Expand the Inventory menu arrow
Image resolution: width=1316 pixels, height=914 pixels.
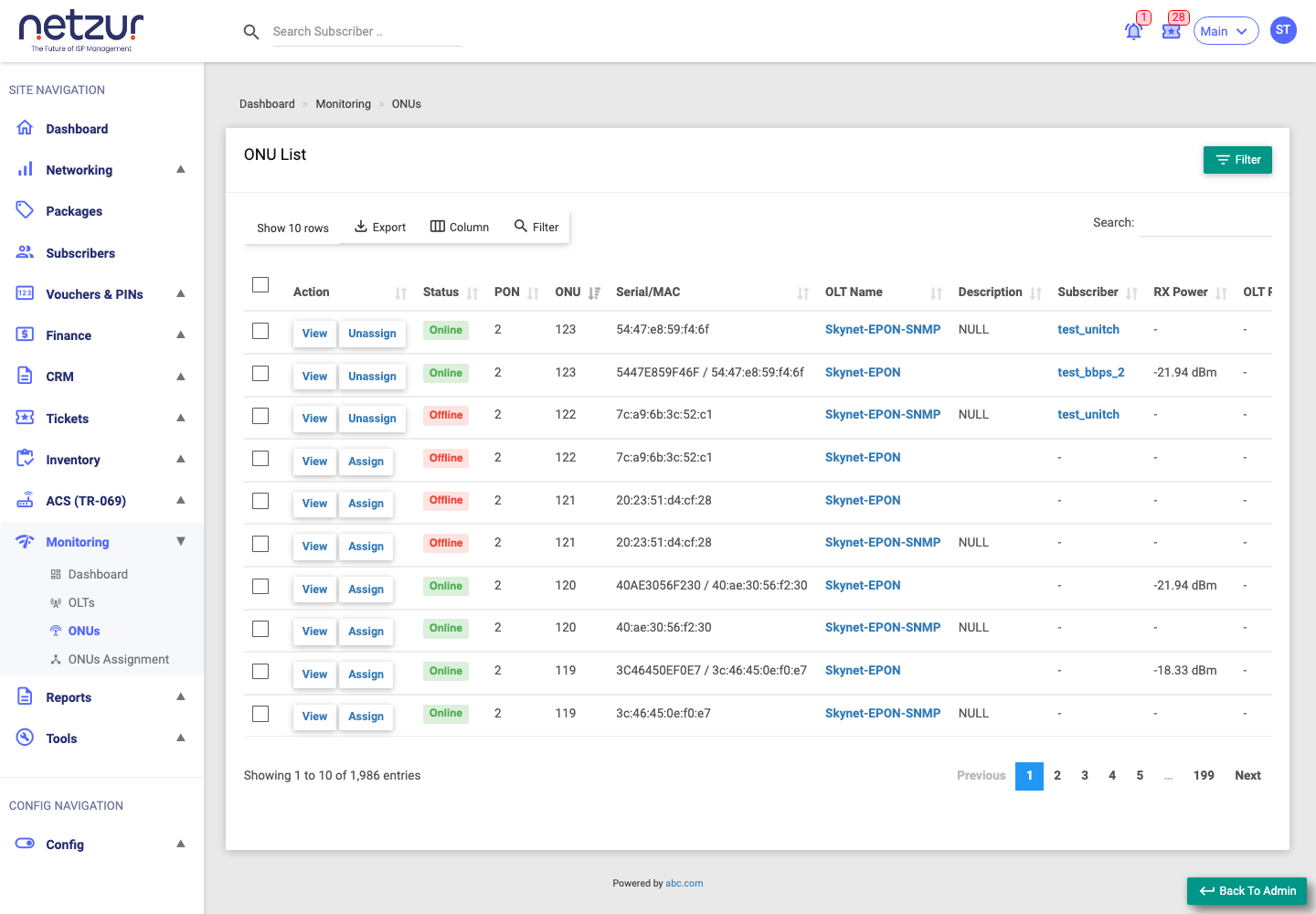[x=181, y=459]
